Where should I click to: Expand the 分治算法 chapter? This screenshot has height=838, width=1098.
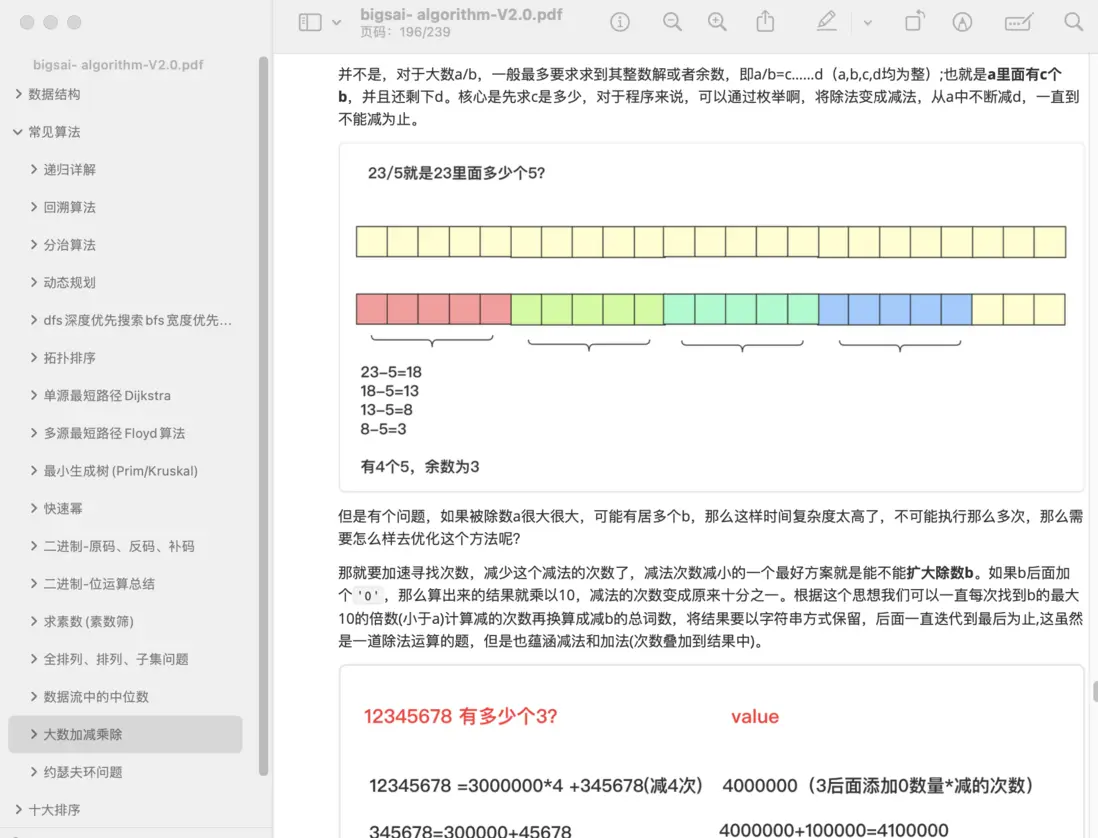click(34, 245)
